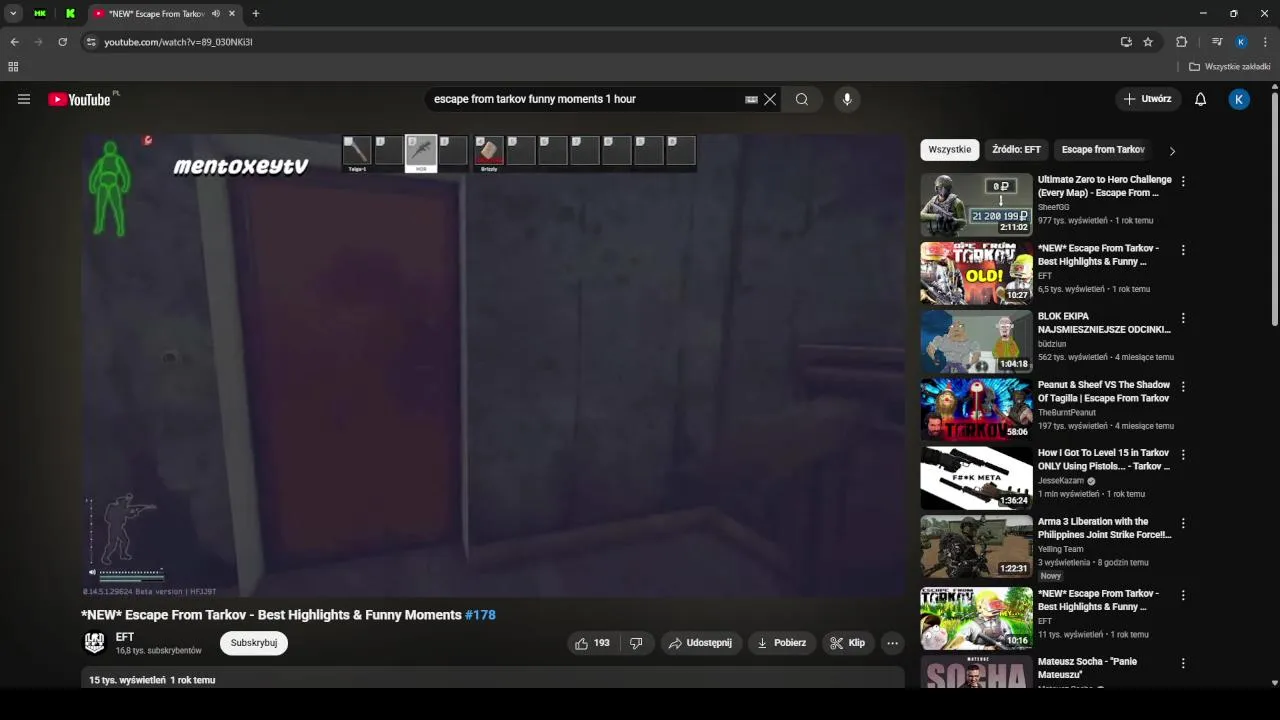Reload the current page
This screenshot has height=720, width=1280.
62,42
